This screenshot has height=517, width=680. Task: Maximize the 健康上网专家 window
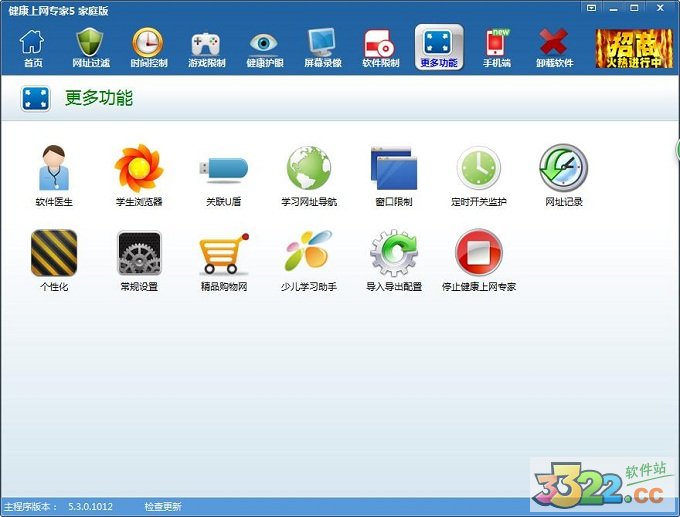[x=634, y=8]
